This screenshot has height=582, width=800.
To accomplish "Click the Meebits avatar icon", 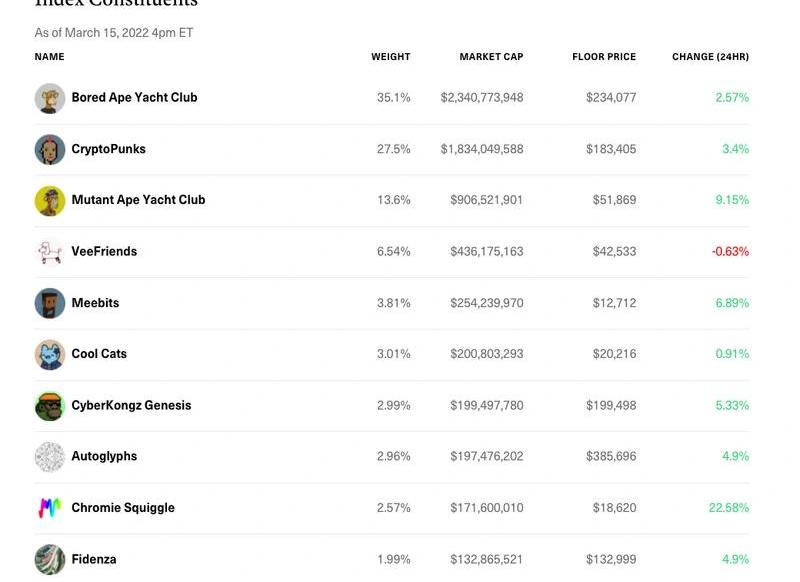I will coord(50,303).
